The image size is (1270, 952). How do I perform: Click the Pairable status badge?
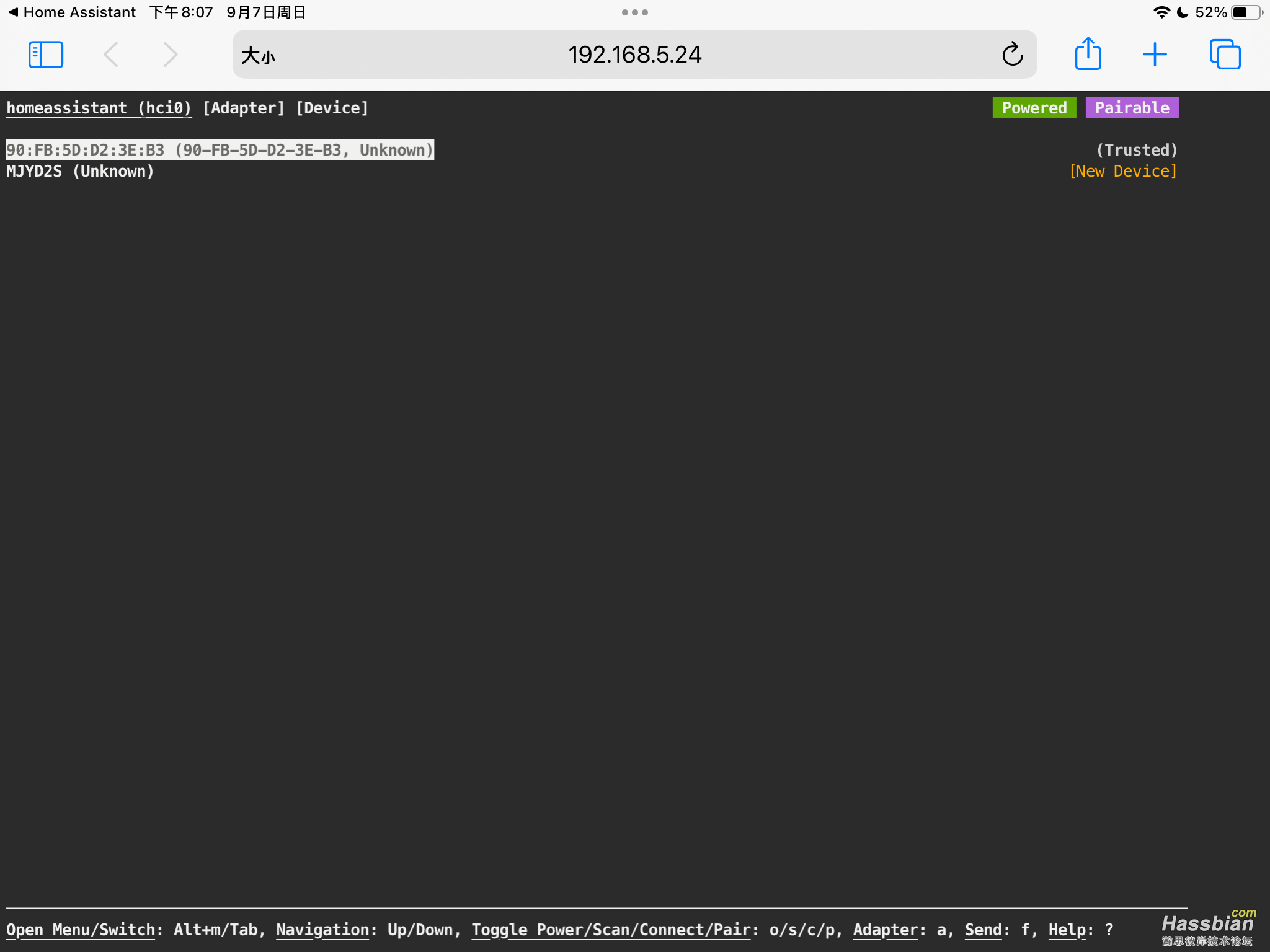click(1132, 108)
